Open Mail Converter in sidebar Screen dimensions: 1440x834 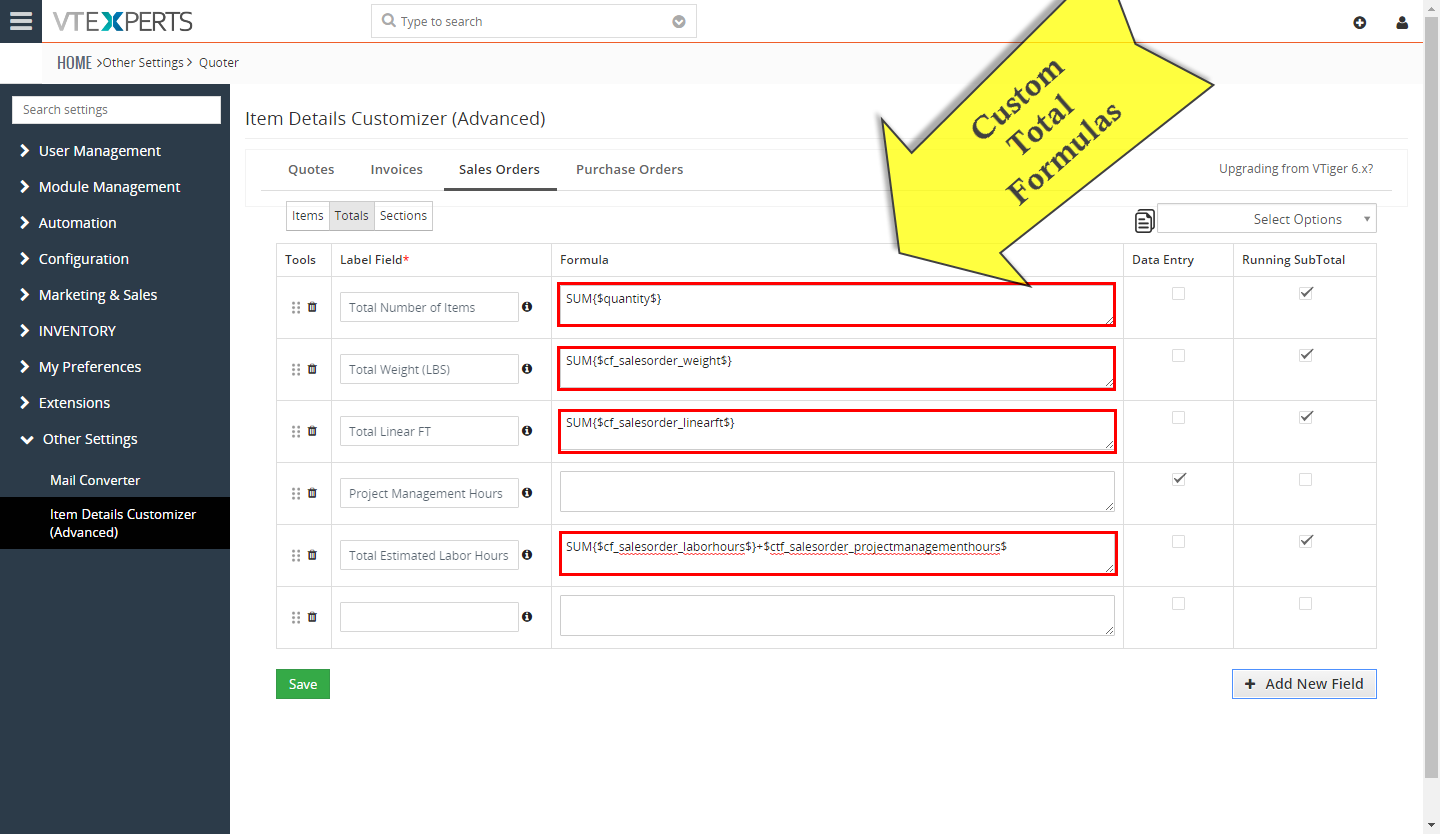pos(95,480)
